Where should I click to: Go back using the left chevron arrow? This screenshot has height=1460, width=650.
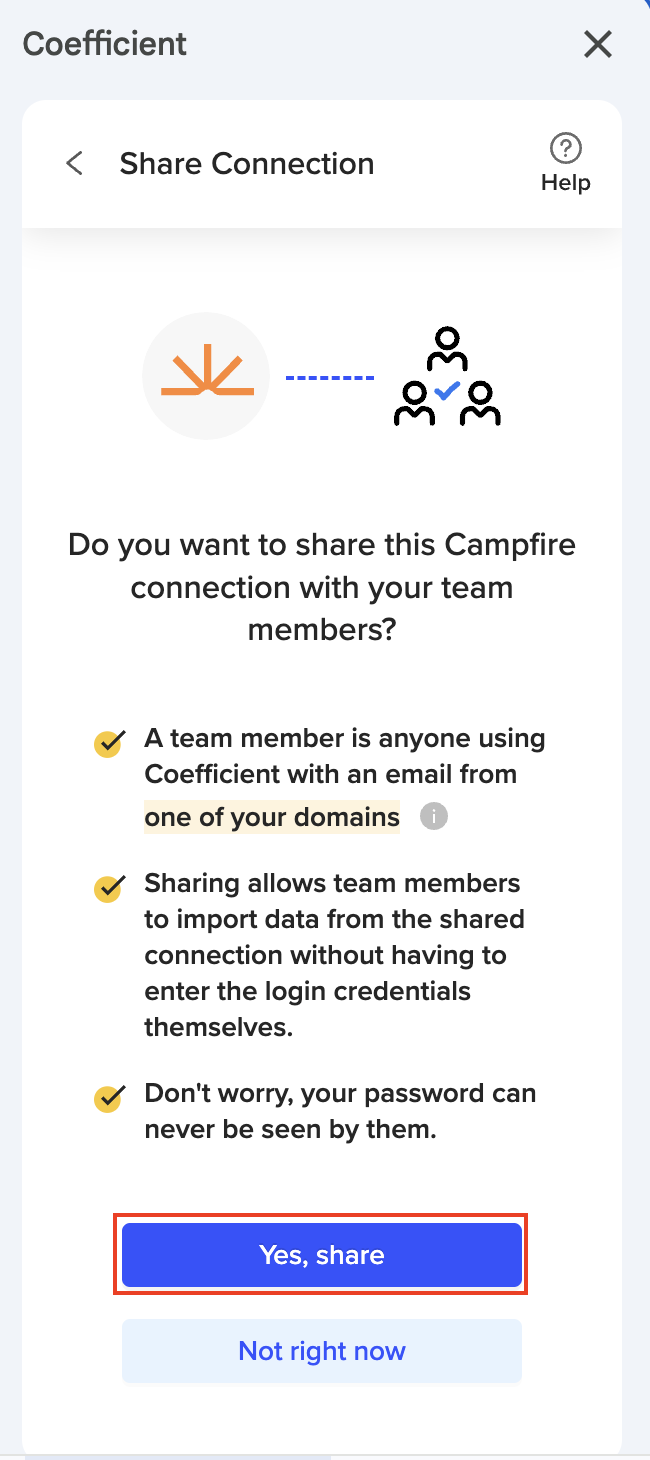(x=74, y=163)
